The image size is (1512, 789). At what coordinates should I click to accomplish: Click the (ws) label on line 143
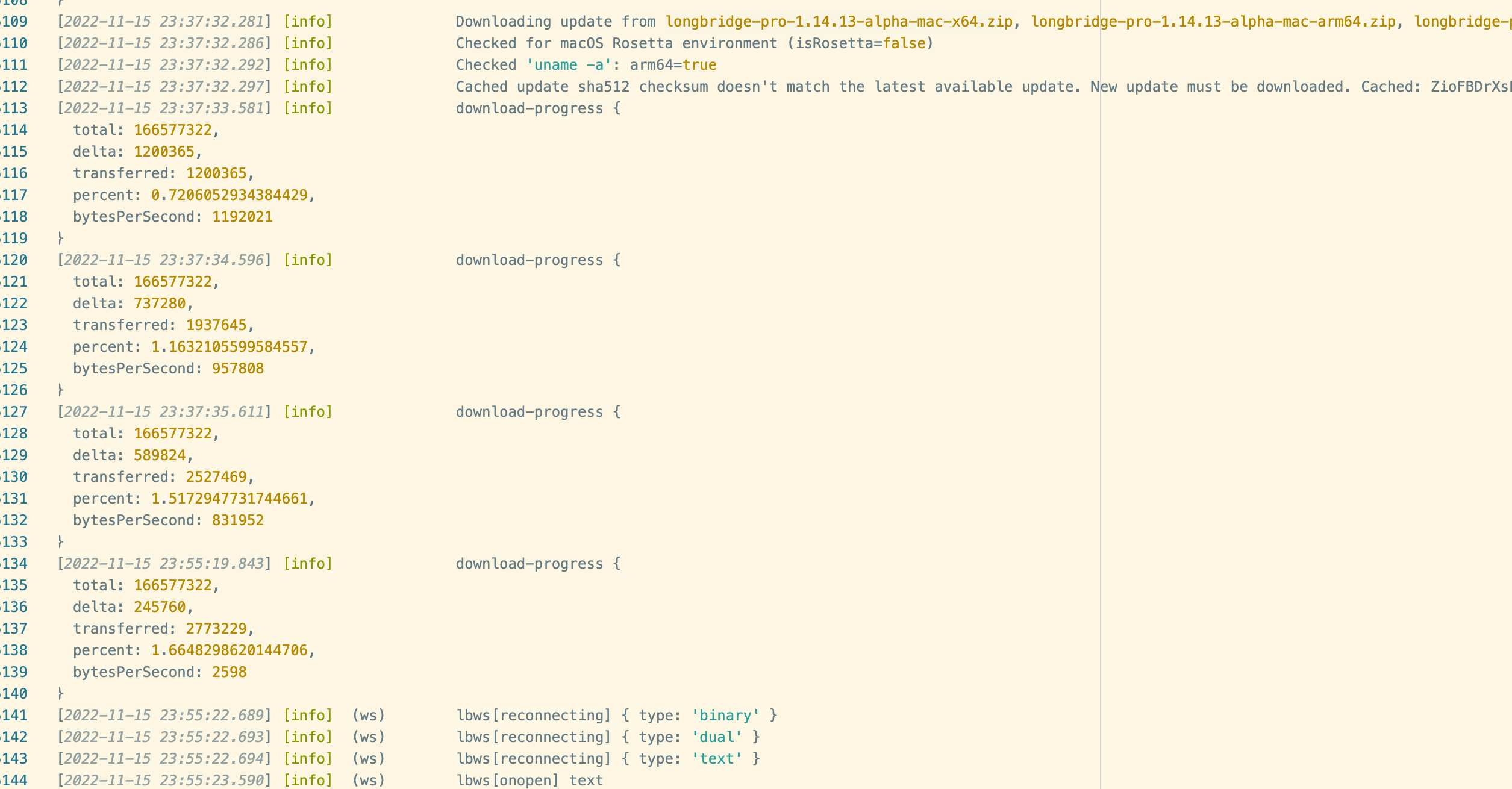click(x=368, y=759)
